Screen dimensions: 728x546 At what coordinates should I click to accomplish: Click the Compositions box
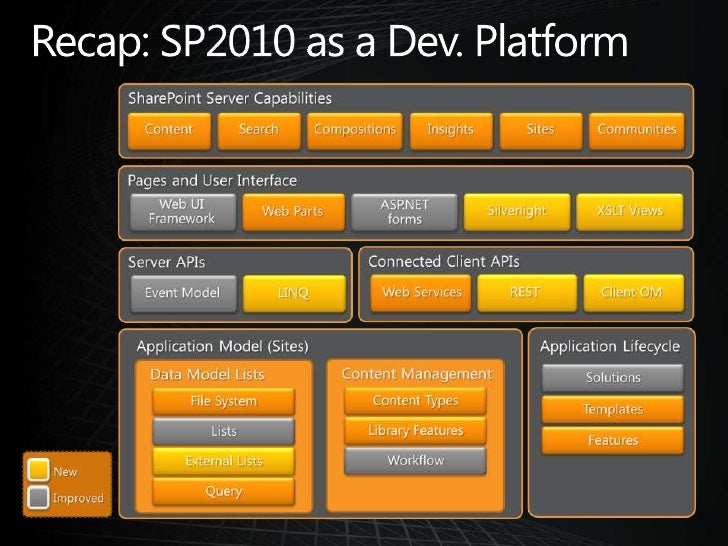coord(355,131)
